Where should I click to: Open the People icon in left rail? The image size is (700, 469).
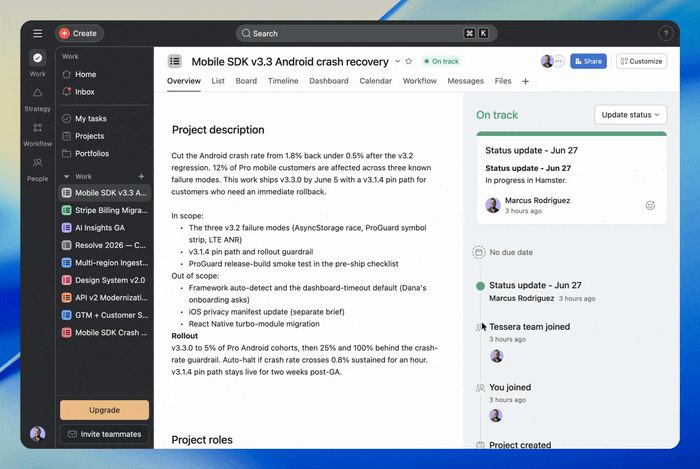(38, 163)
